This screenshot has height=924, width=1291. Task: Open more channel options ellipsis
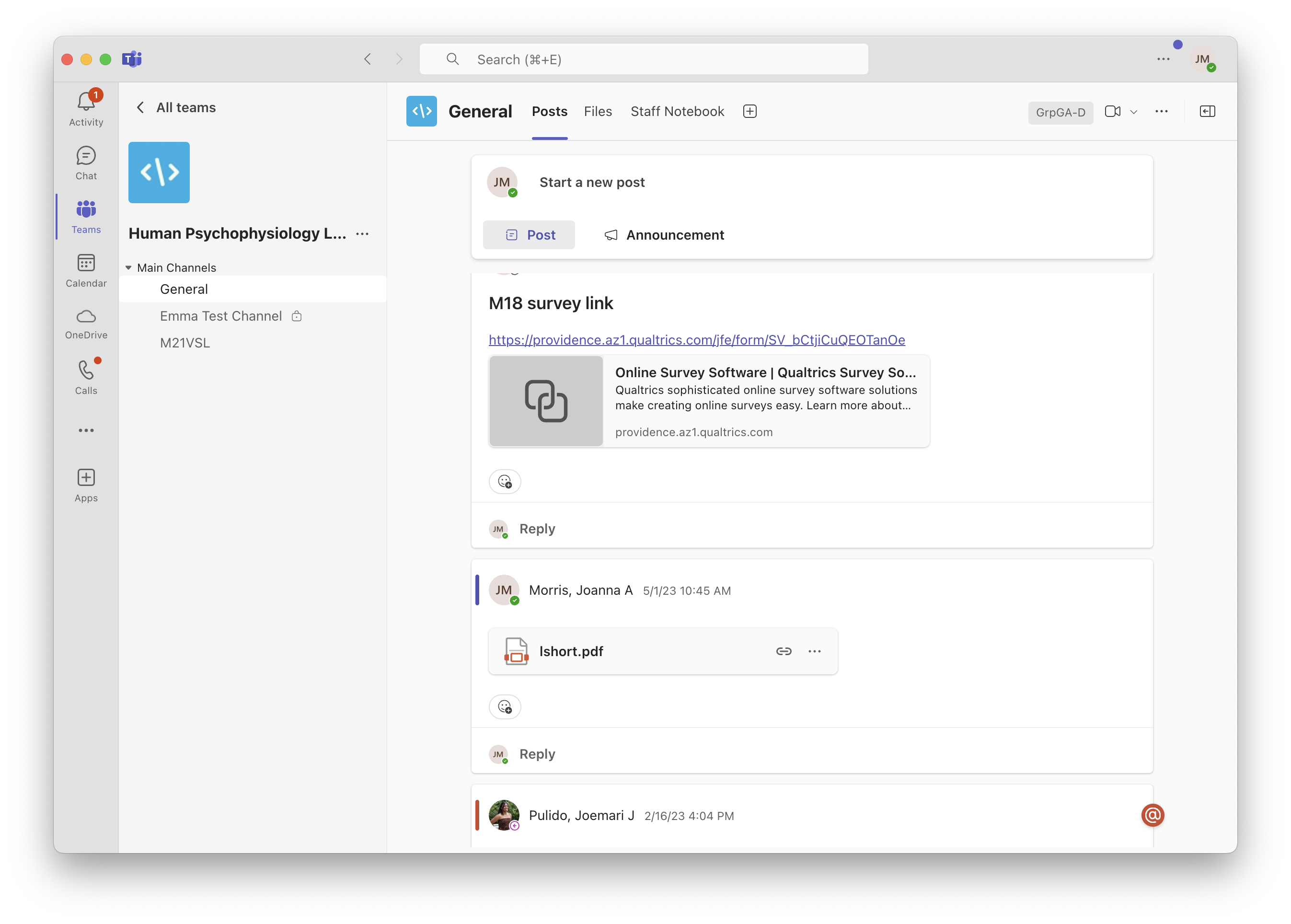point(1161,112)
